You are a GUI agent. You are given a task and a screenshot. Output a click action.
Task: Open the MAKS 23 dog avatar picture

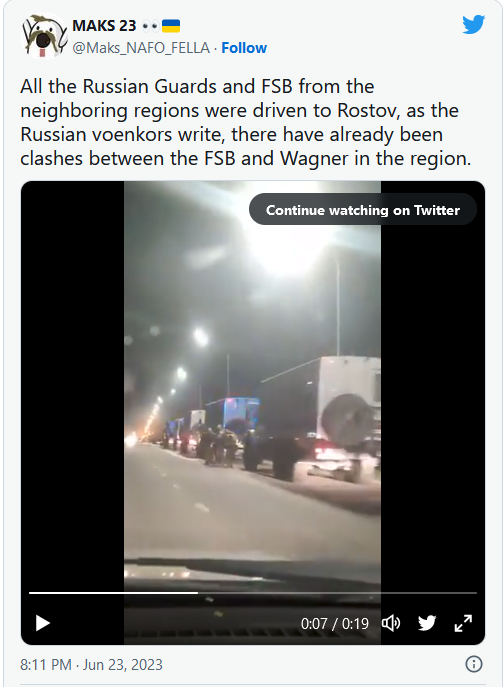point(43,36)
